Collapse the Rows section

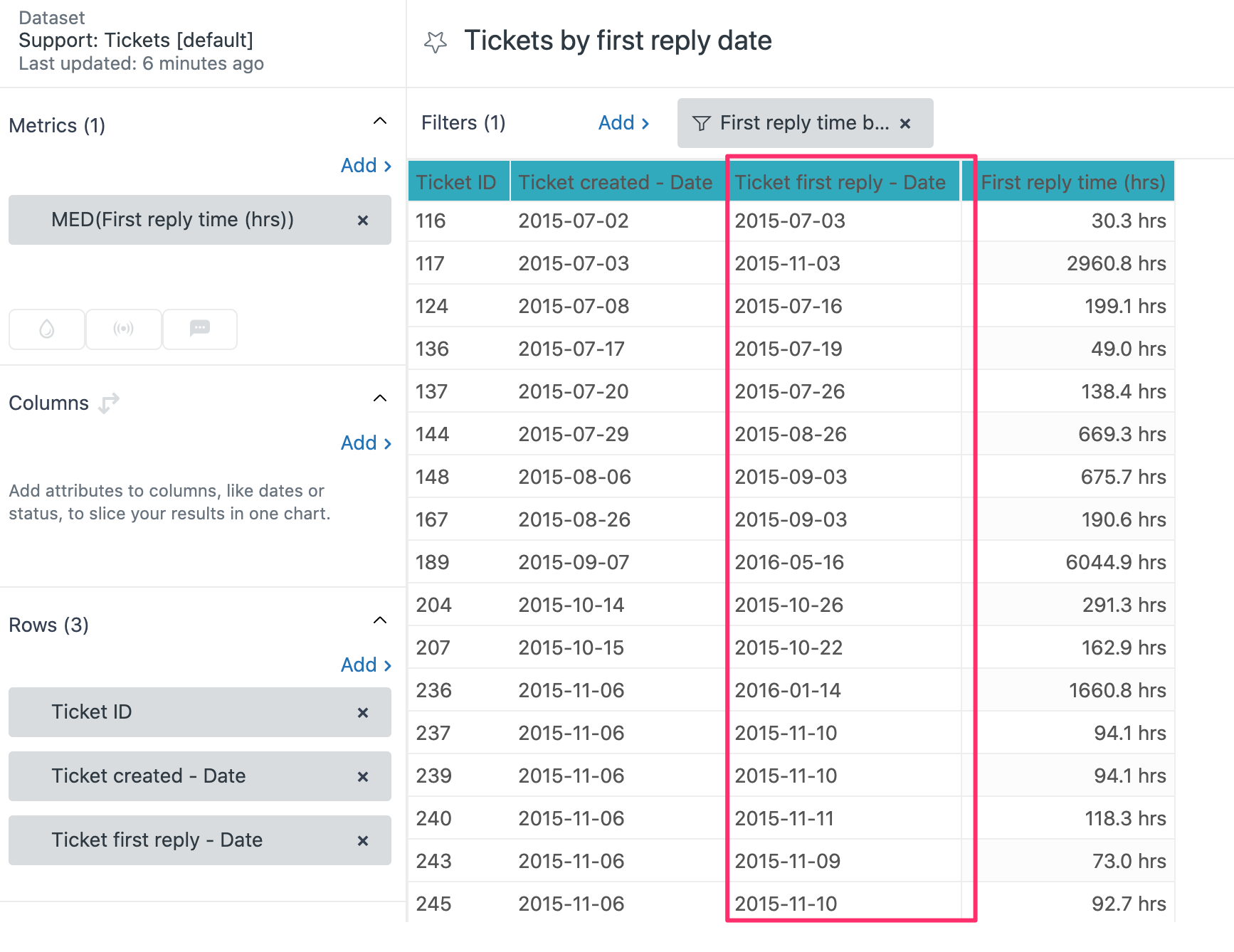point(380,620)
